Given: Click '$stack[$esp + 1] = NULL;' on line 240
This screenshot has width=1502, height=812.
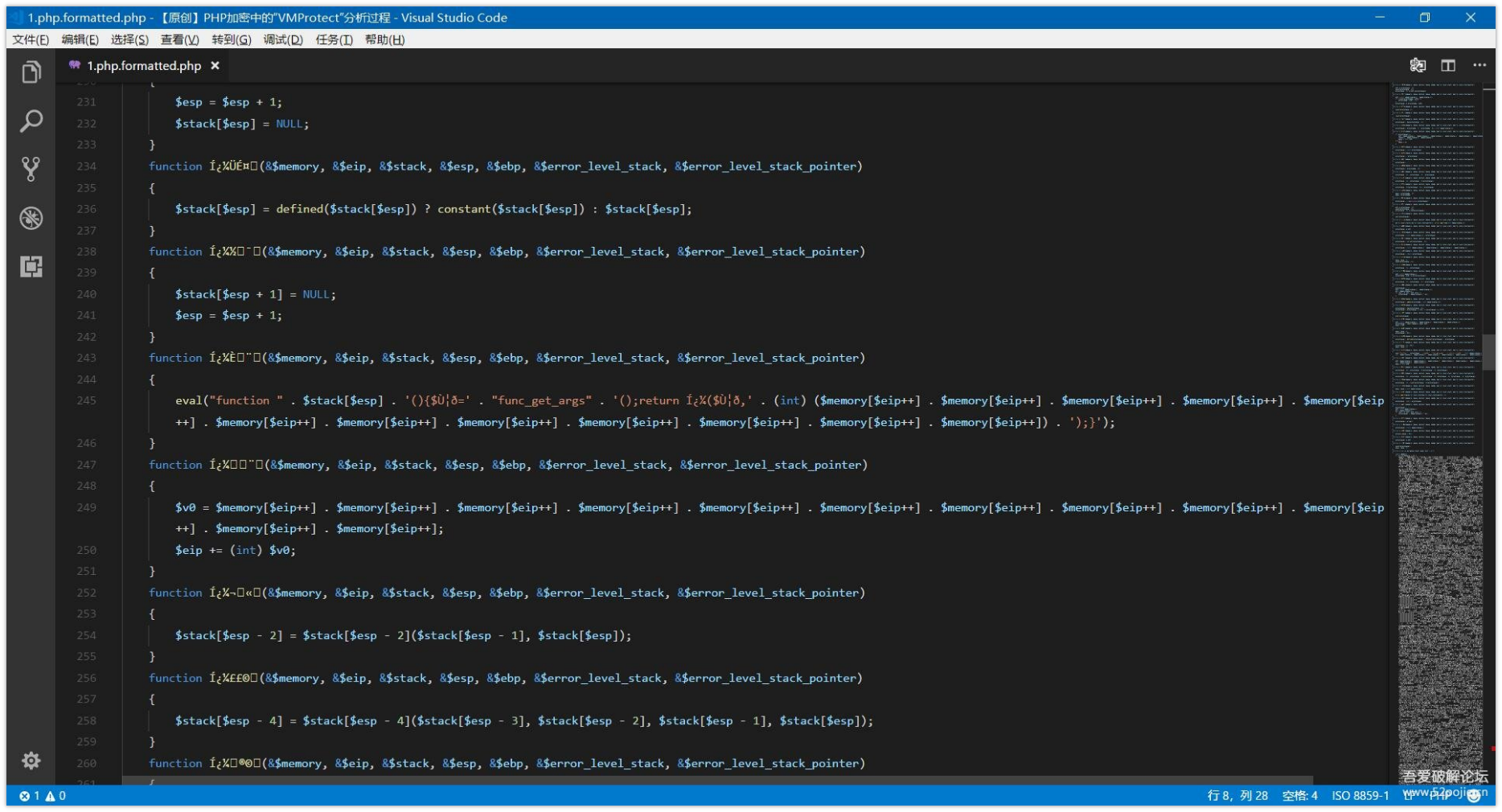Looking at the screenshot, I should coord(256,294).
